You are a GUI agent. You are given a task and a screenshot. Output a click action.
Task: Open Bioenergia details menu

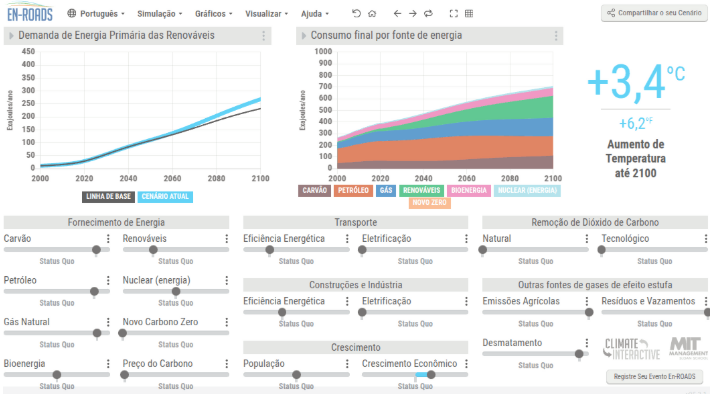pyautogui.click(x=108, y=364)
